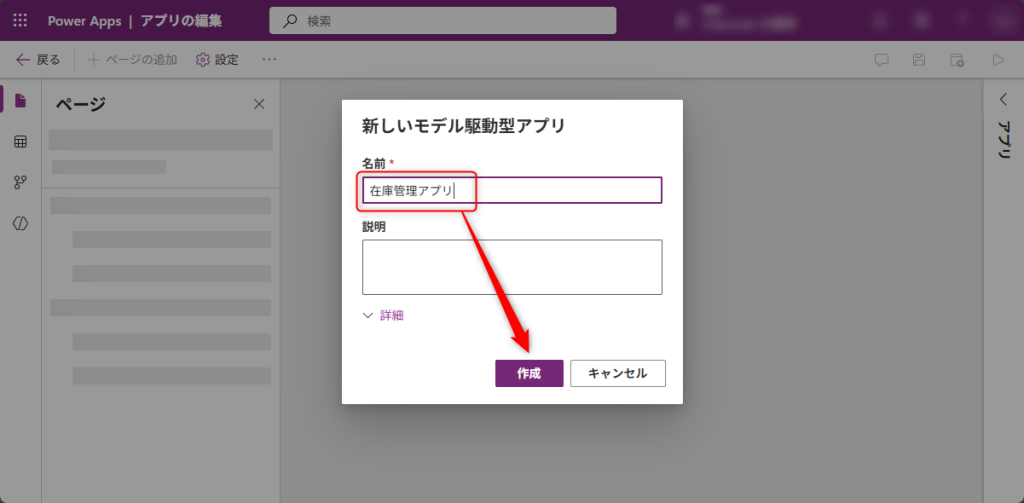The image size is (1024, 503).
Task: Click the キャンセル button
Action: coord(618,373)
